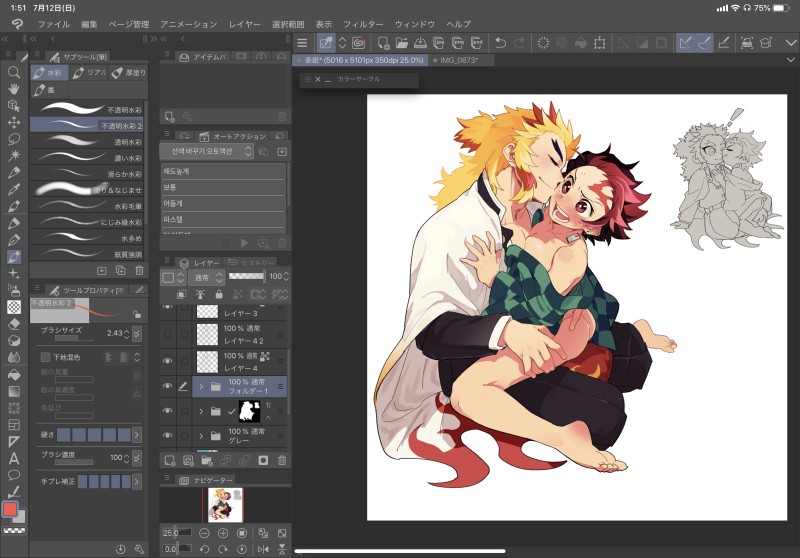The height and width of the screenshot is (558, 800).
Task: Pick the Lasso selection tool
Action: [x=14, y=139]
